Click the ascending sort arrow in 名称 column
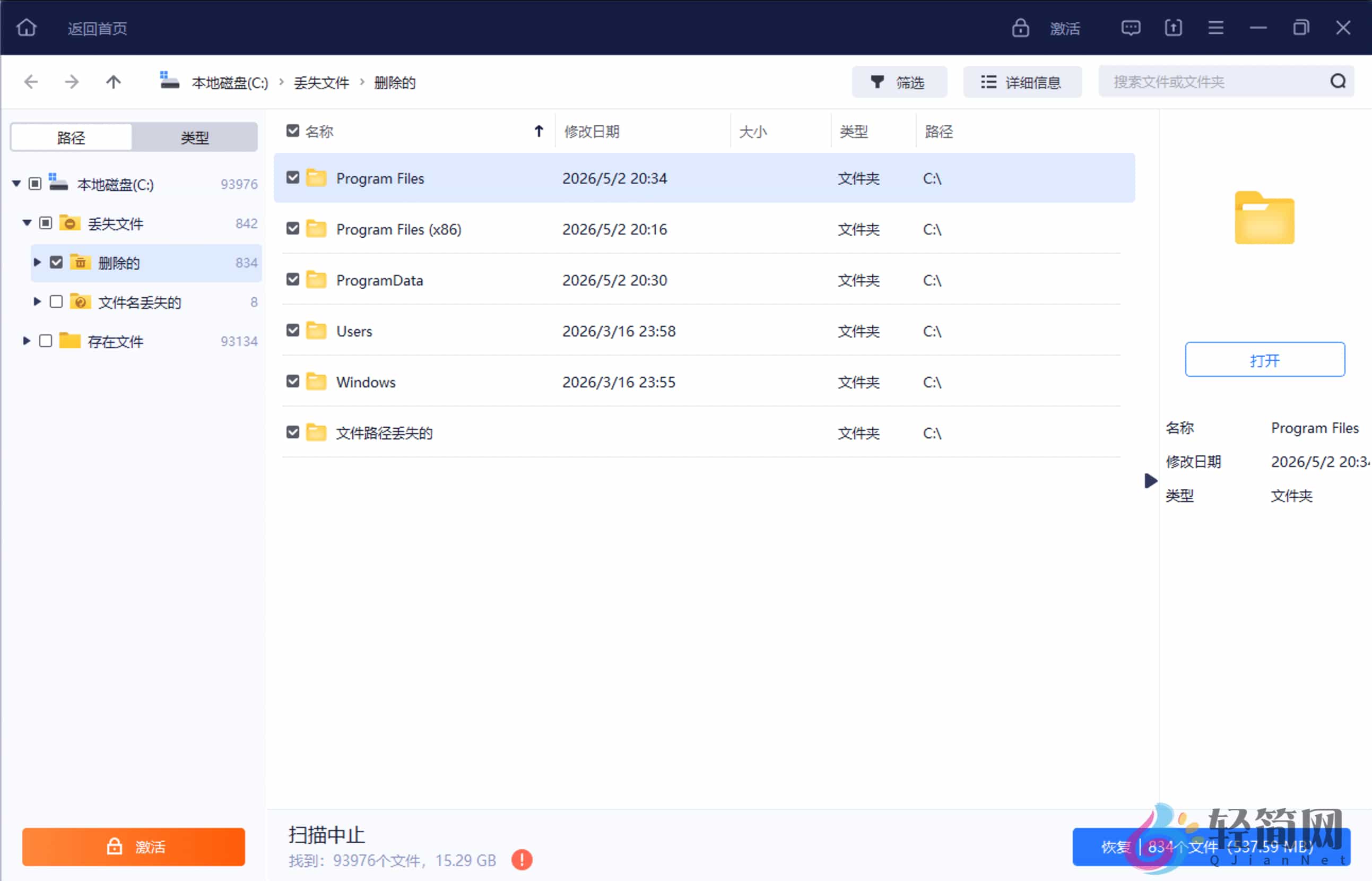Viewport: 1372px width, 881px height. point(539,132)
